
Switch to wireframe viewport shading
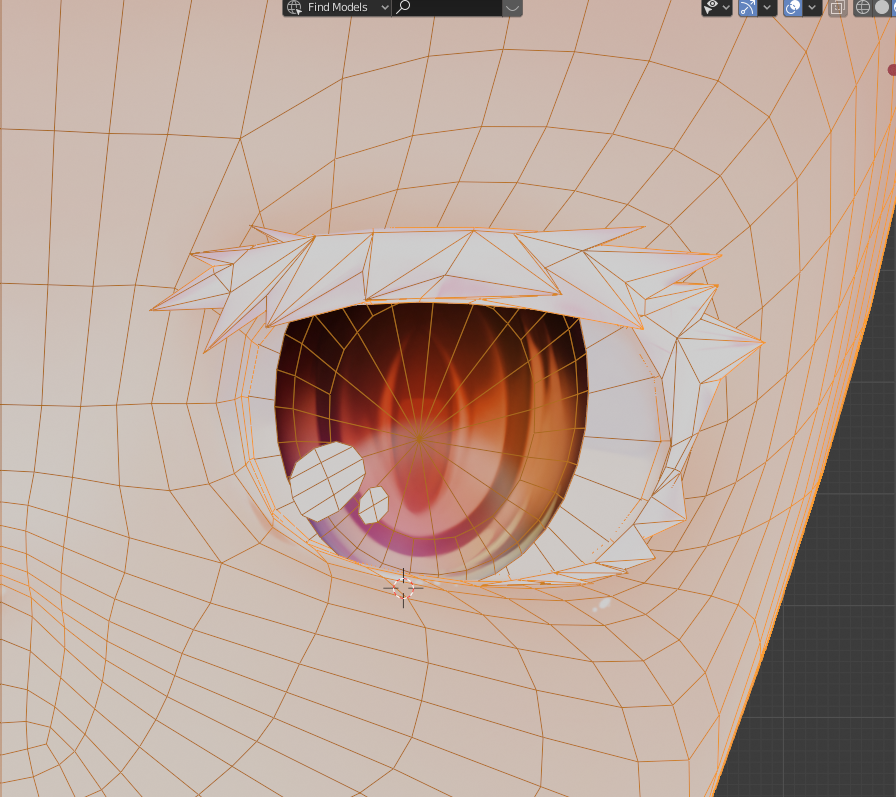click(x=862, y=7)
